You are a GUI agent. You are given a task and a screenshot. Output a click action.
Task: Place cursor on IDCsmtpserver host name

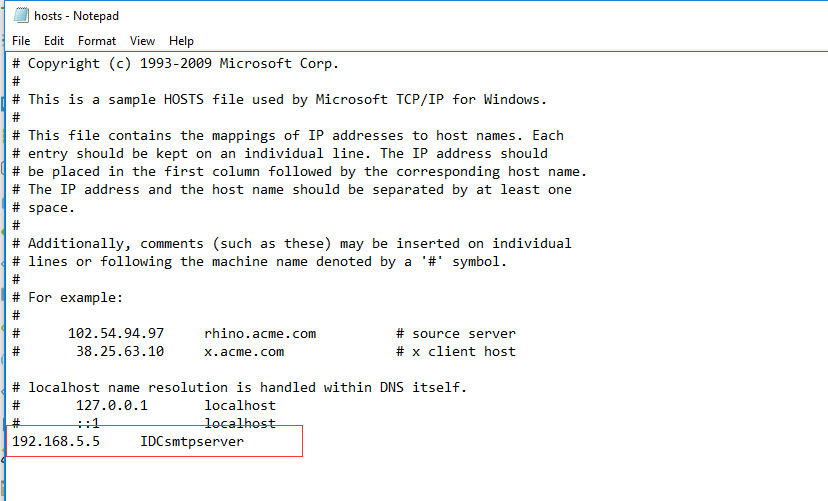pyautogui.click(x=192, y=442)
